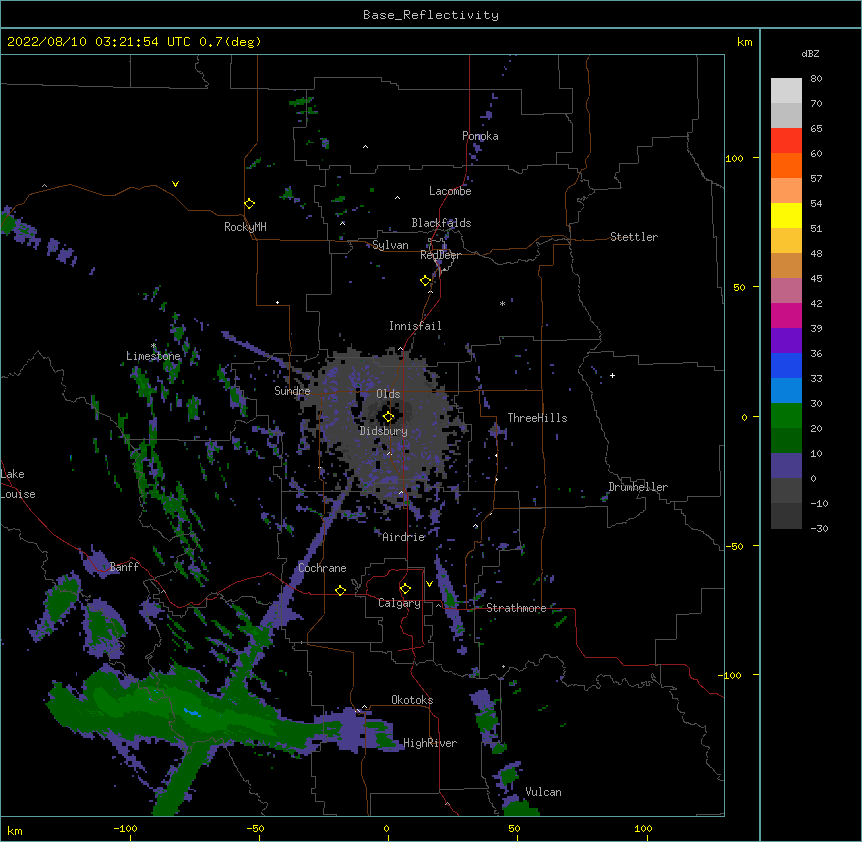Click the yellow diamond marker above the Calgary label
The image size is (862, 842).
click(405, 589)
